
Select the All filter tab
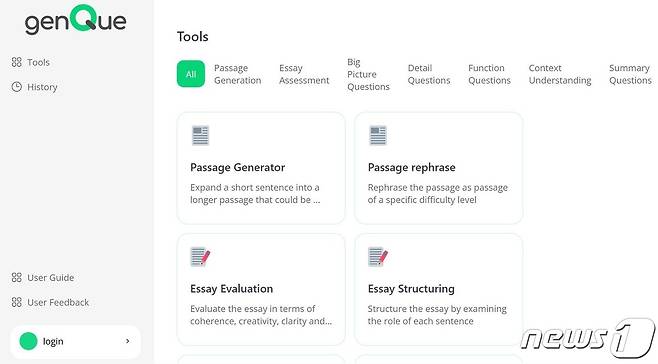(x=191, y=74)
